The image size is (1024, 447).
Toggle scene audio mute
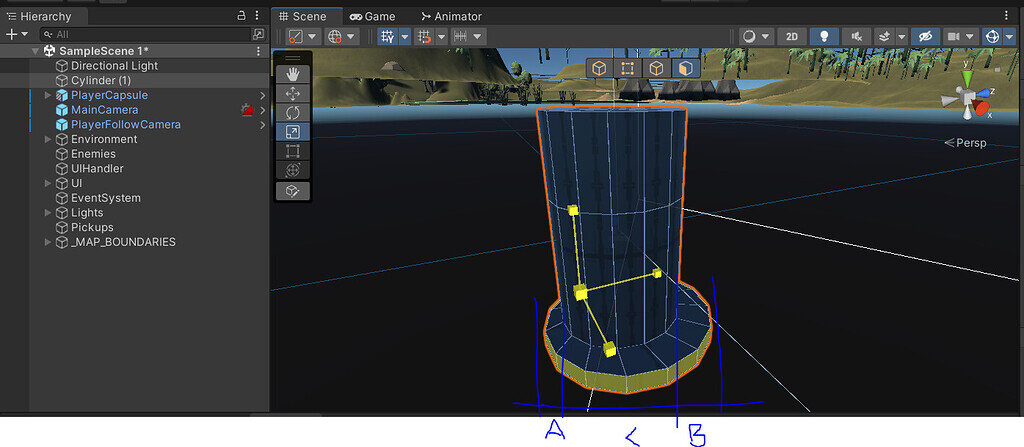coord(855,36)
